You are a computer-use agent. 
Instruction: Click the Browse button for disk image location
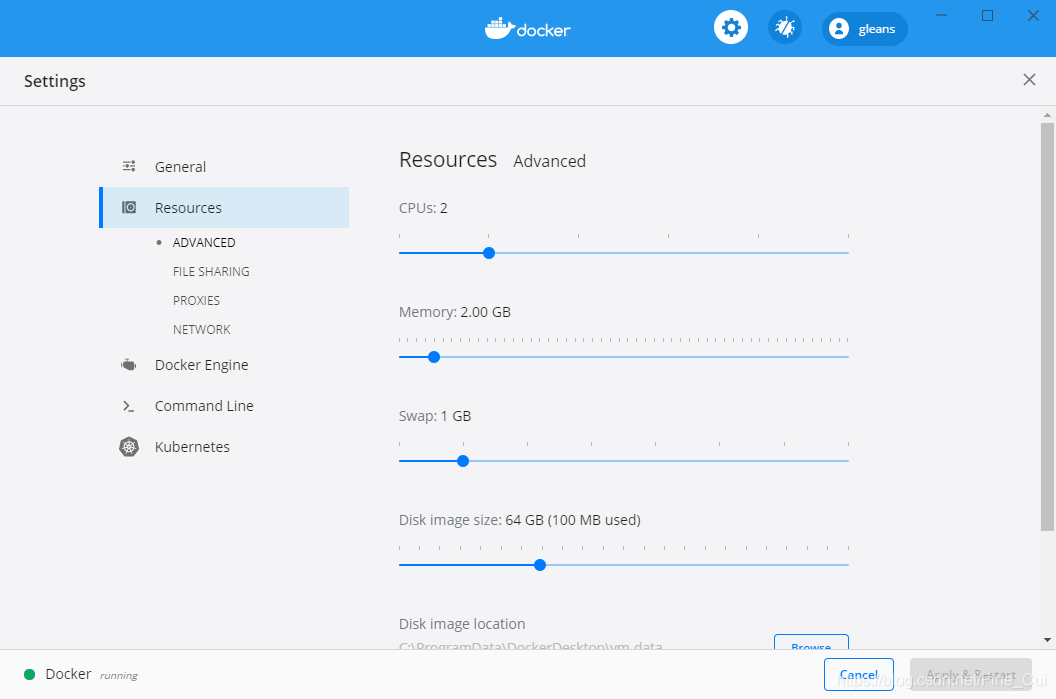click(811, 645)
